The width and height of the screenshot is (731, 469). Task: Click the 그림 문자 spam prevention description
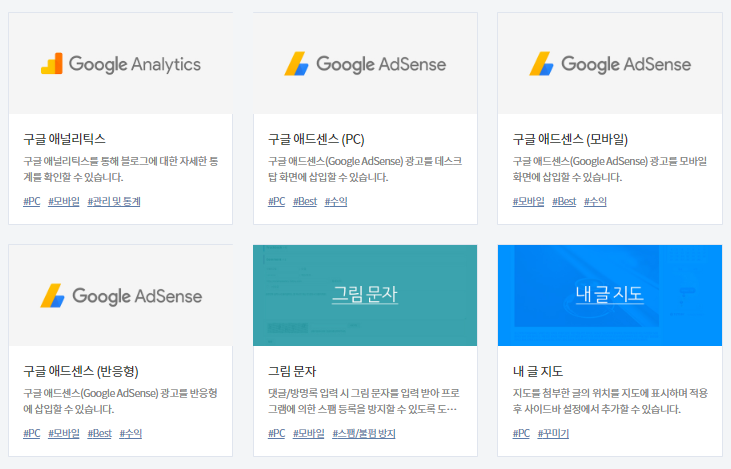pos(364,401)
